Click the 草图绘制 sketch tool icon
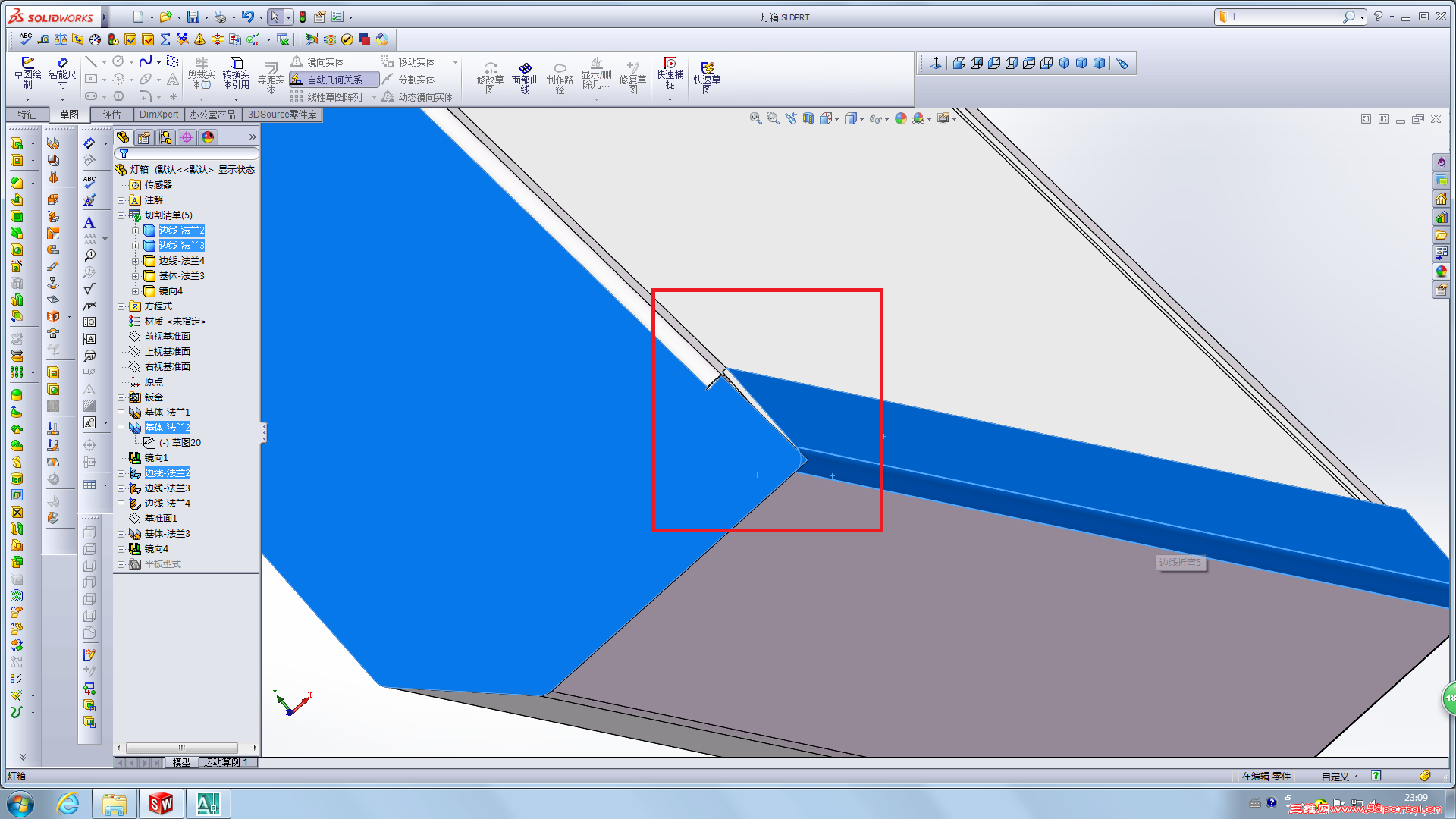This screenshot has width=1456, height=819. pos(27,64)
